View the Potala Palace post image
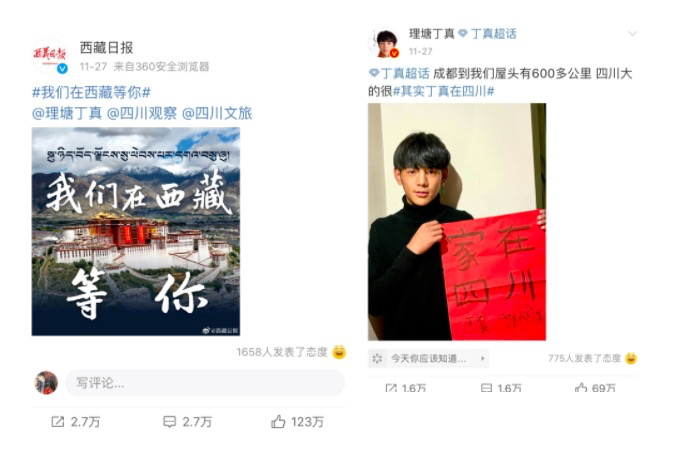694x458 pixels. click(x=136, y=231)
